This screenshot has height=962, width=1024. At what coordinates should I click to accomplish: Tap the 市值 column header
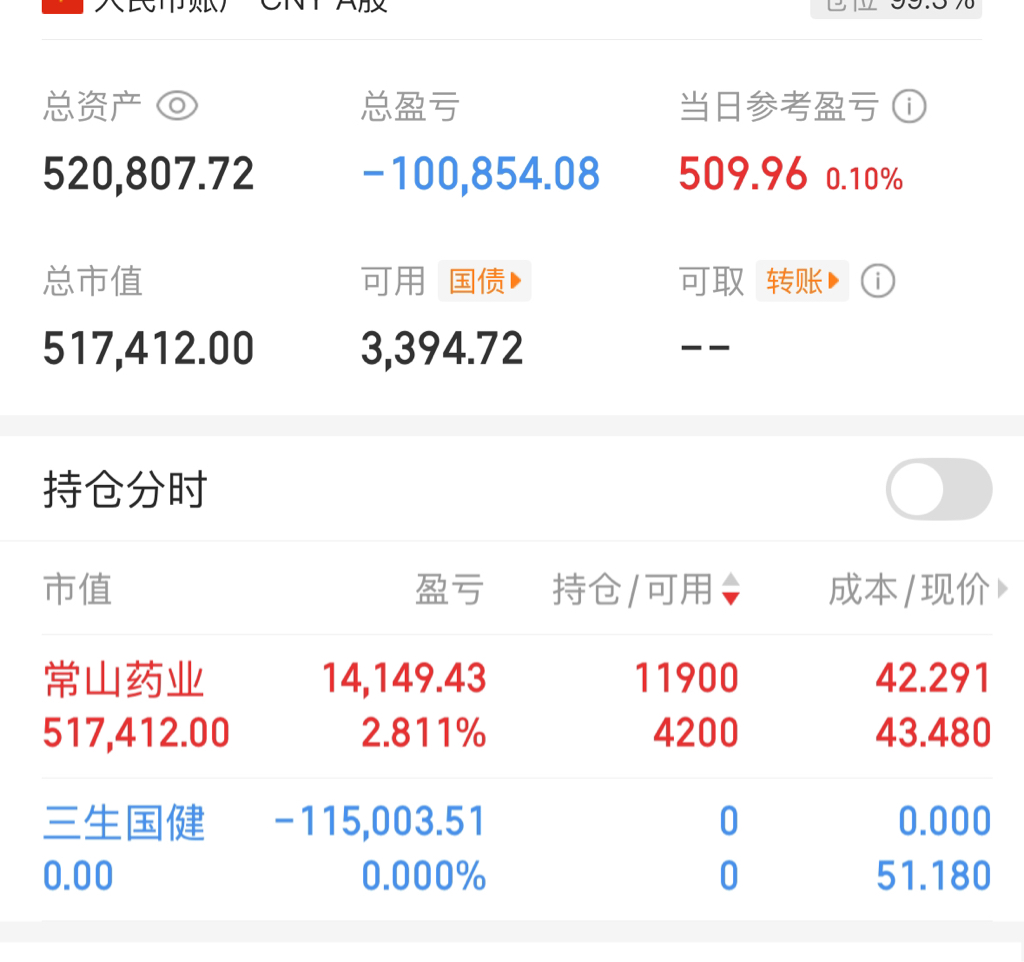tap(78, 589)
